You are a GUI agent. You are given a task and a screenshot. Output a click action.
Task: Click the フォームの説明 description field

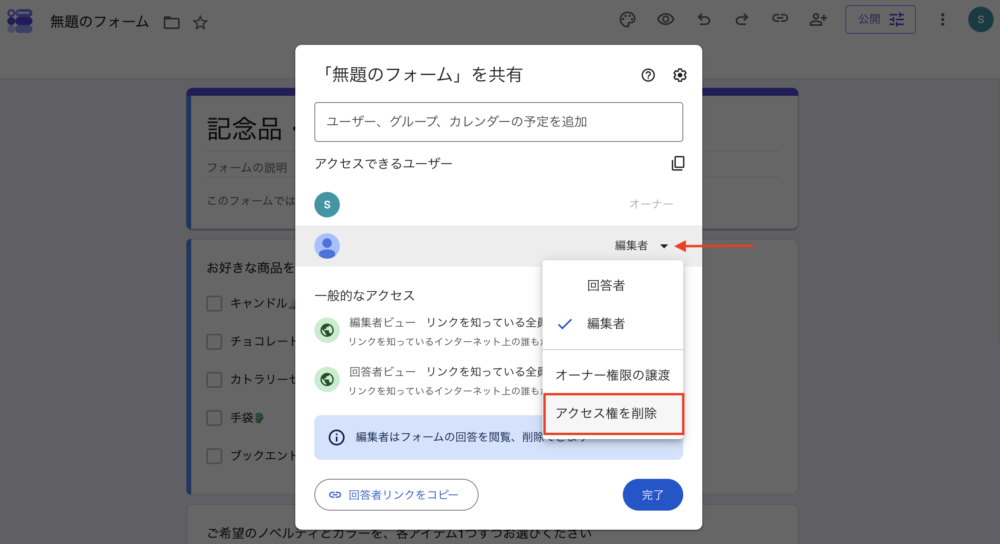pyautogui.click(x=247, y=168)
